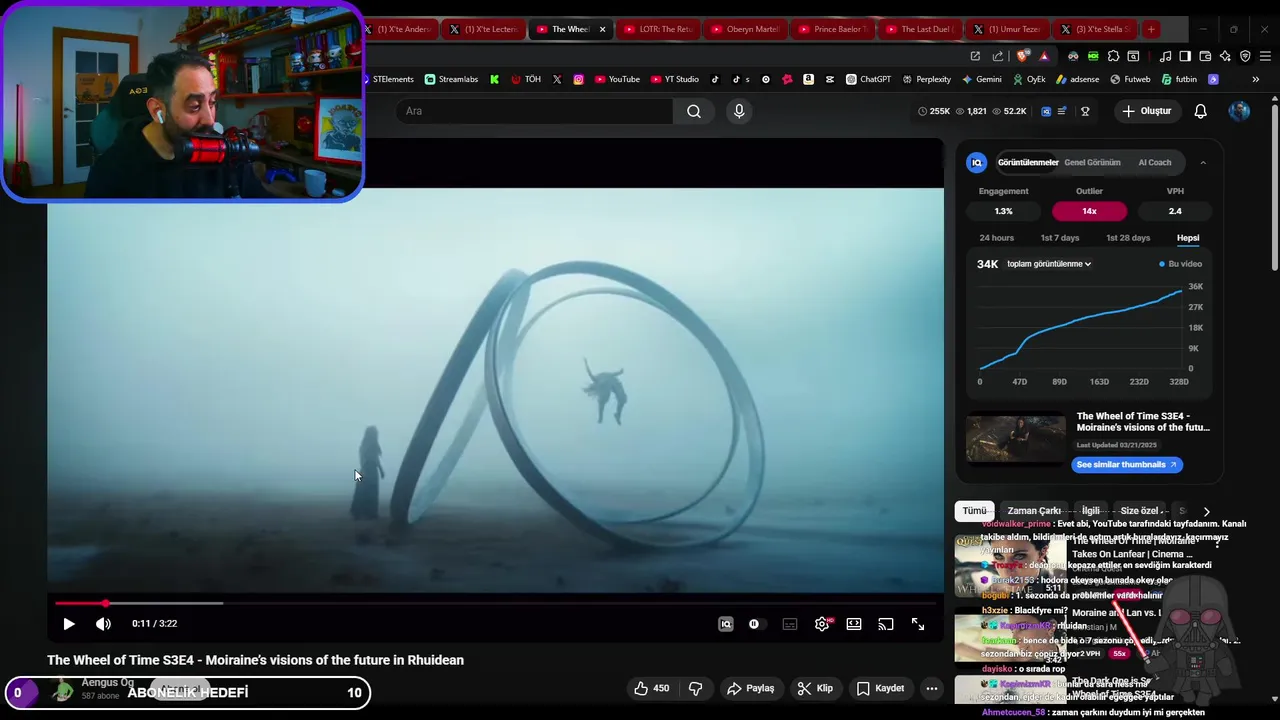Image resolution: width=1280 pixels, height=720 pixels.
Task: Toggle browser sidebar panel icon
Action: [x=1185, y=56]
